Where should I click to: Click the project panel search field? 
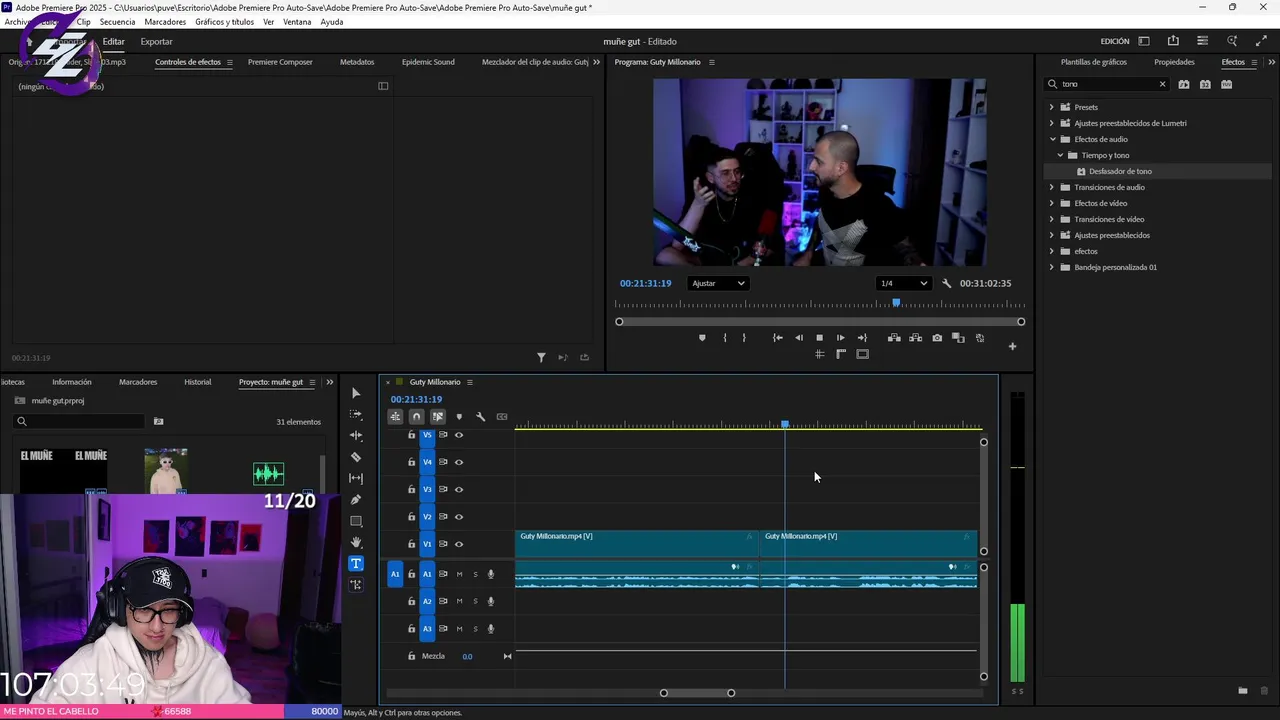[79, 421]
